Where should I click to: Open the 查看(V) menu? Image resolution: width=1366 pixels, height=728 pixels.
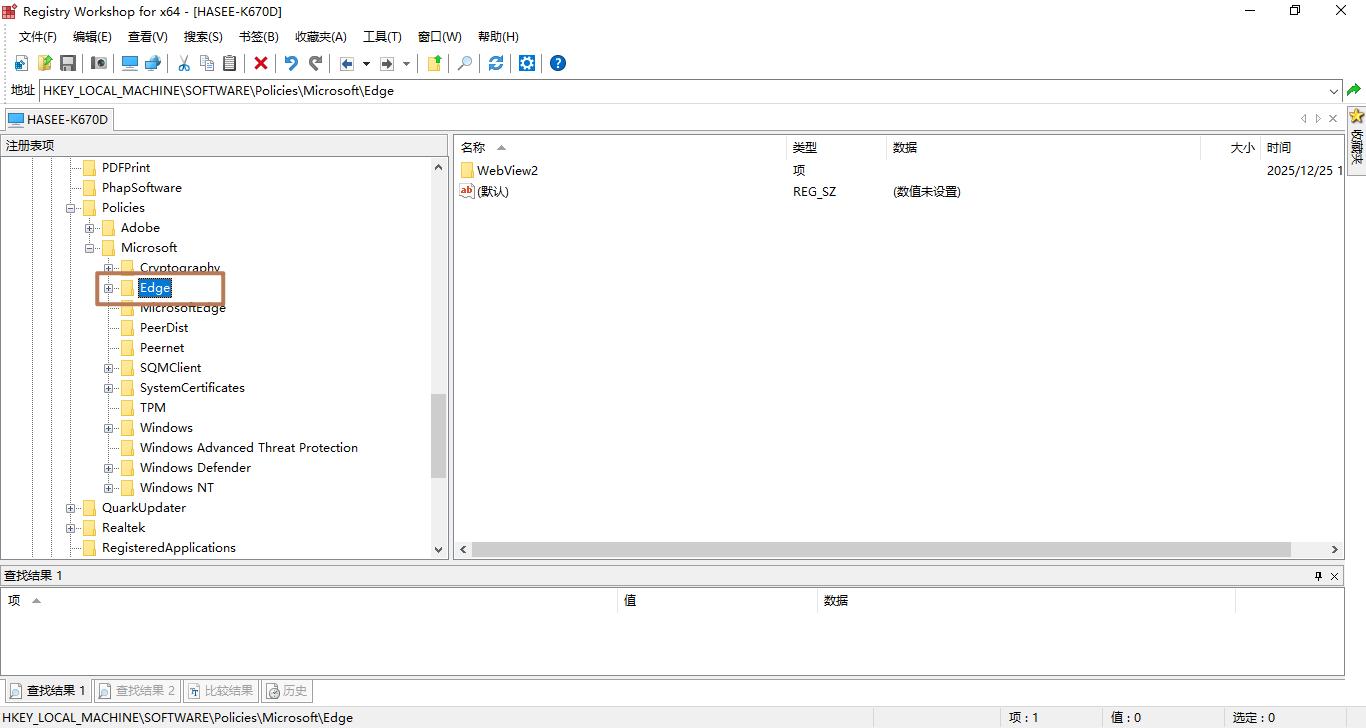click(x=148, y=37)
